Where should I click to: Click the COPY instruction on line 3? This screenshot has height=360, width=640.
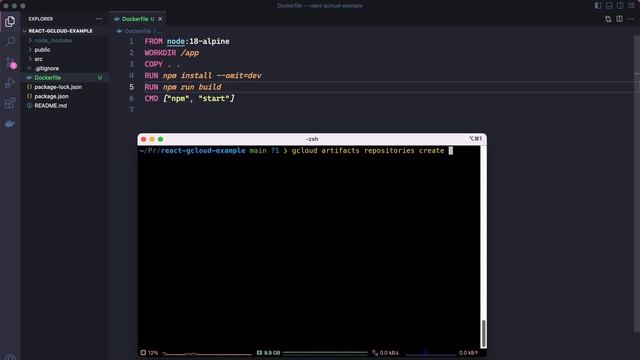pos(153,64)
